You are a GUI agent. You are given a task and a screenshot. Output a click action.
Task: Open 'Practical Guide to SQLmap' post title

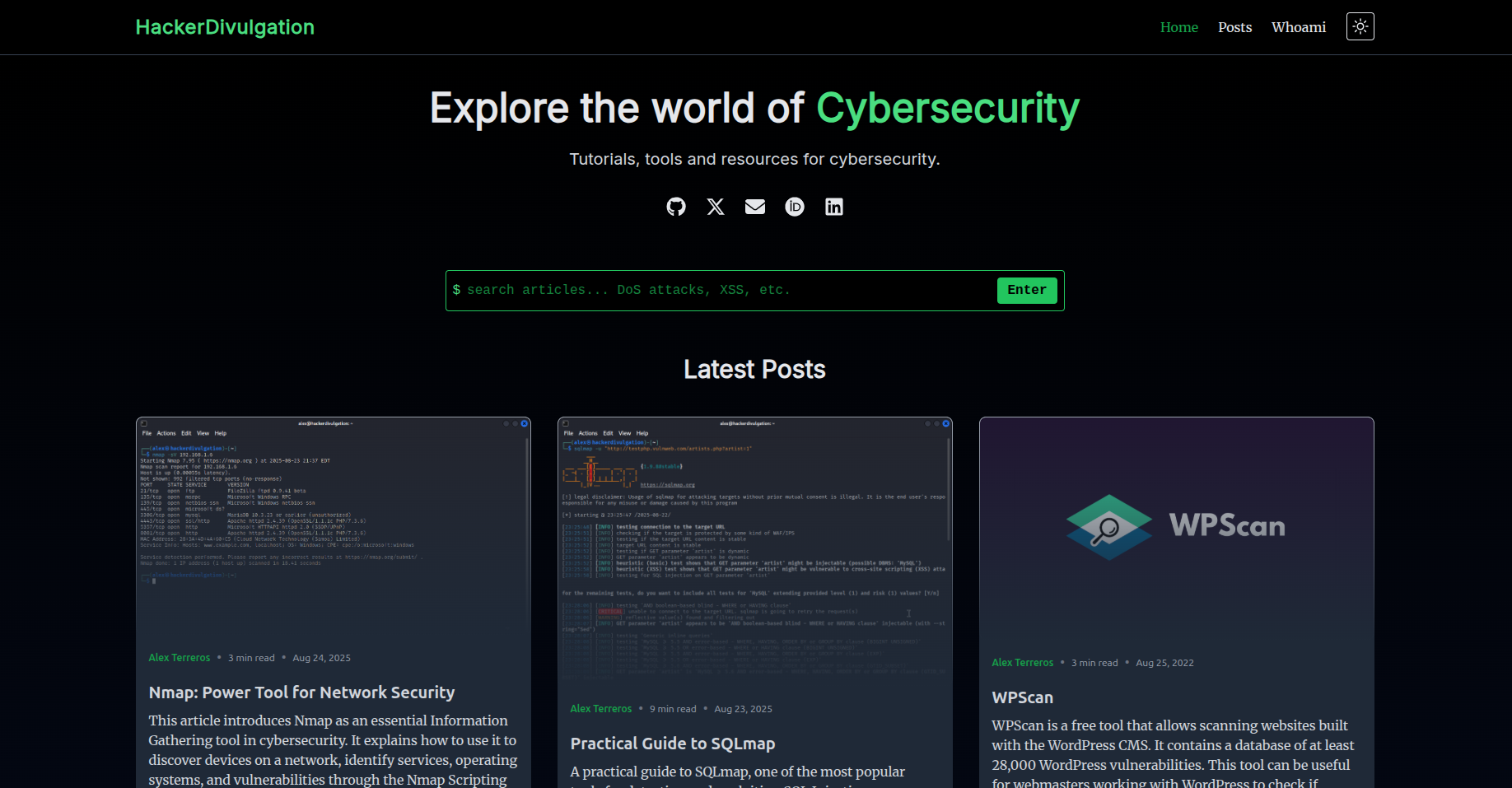pyautogui.click(x=672, y=744)
